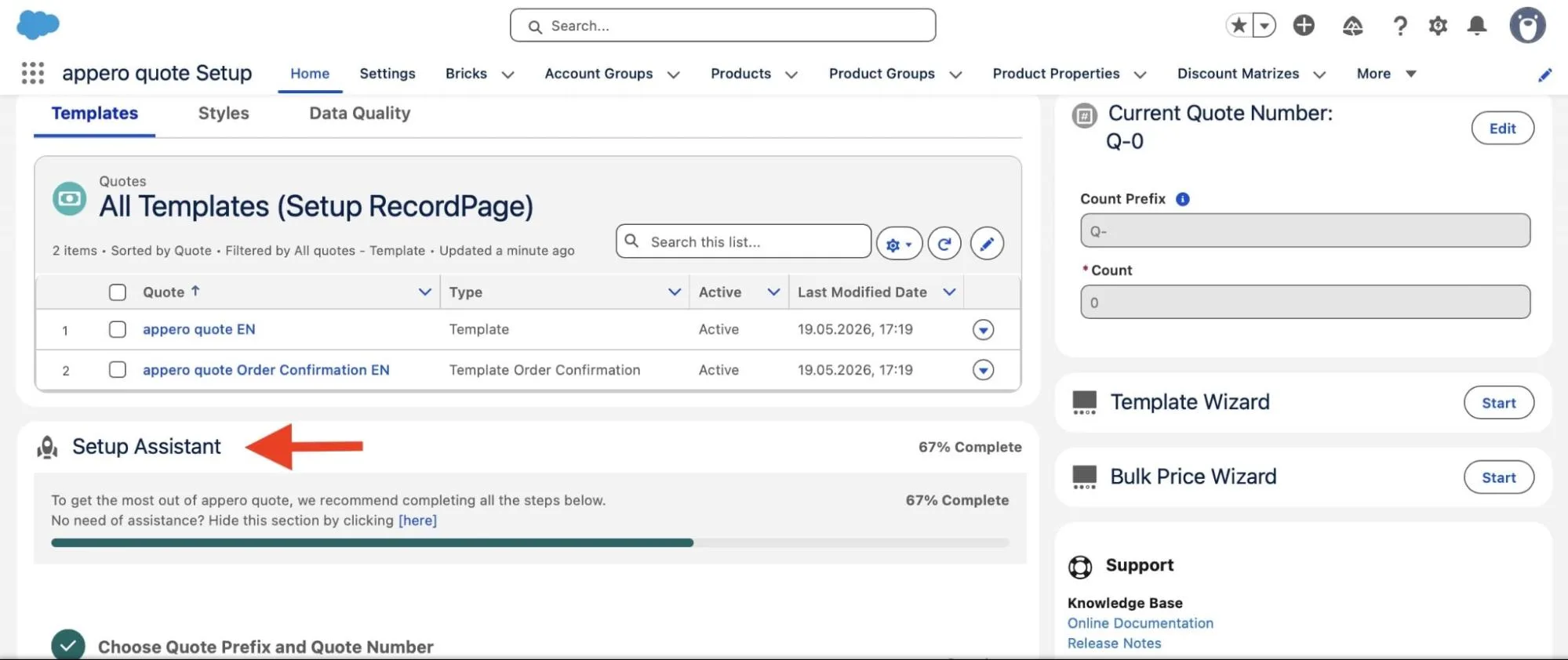
Task: Open the Bricks navigation item
Action: (x=466, y=74)
